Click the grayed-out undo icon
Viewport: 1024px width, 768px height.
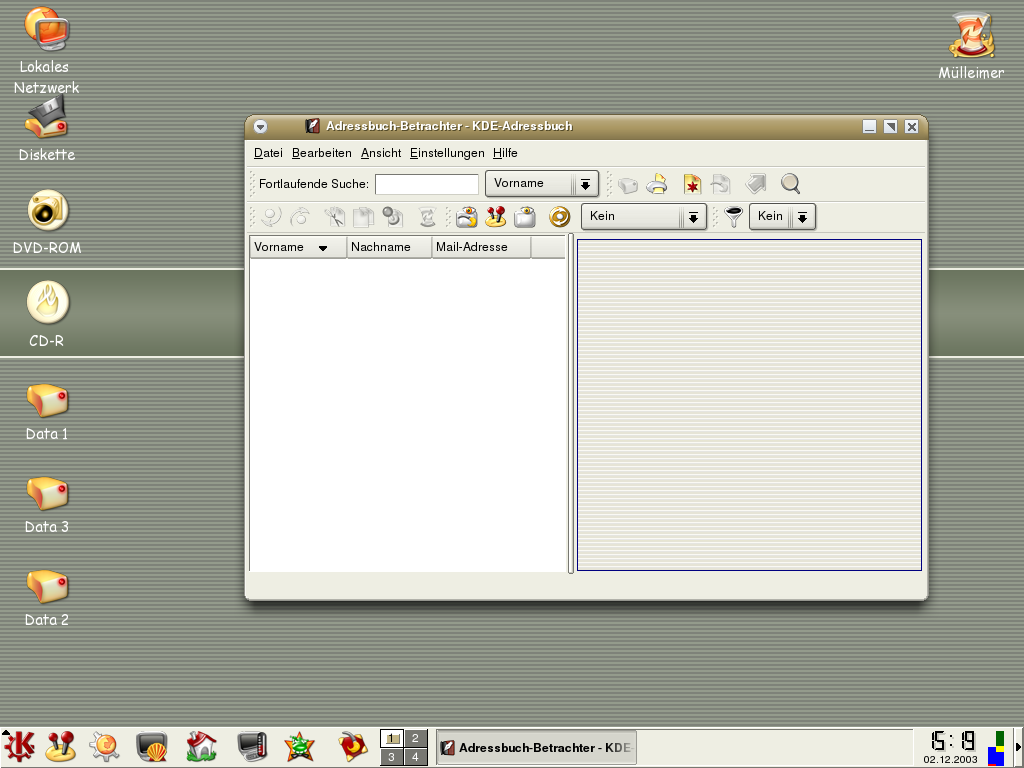coord(271,216)
